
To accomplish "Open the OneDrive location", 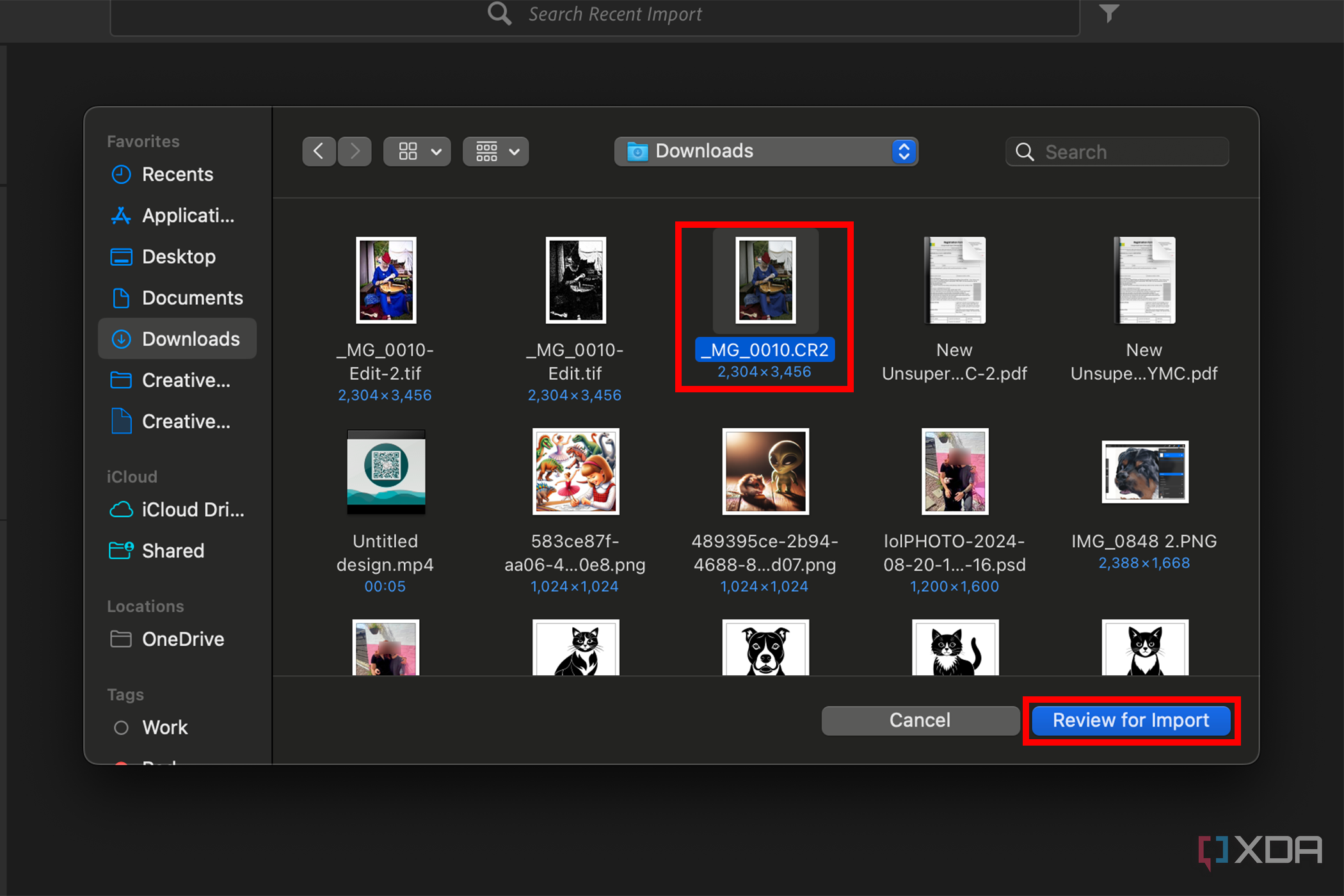I will click(182, 639).
